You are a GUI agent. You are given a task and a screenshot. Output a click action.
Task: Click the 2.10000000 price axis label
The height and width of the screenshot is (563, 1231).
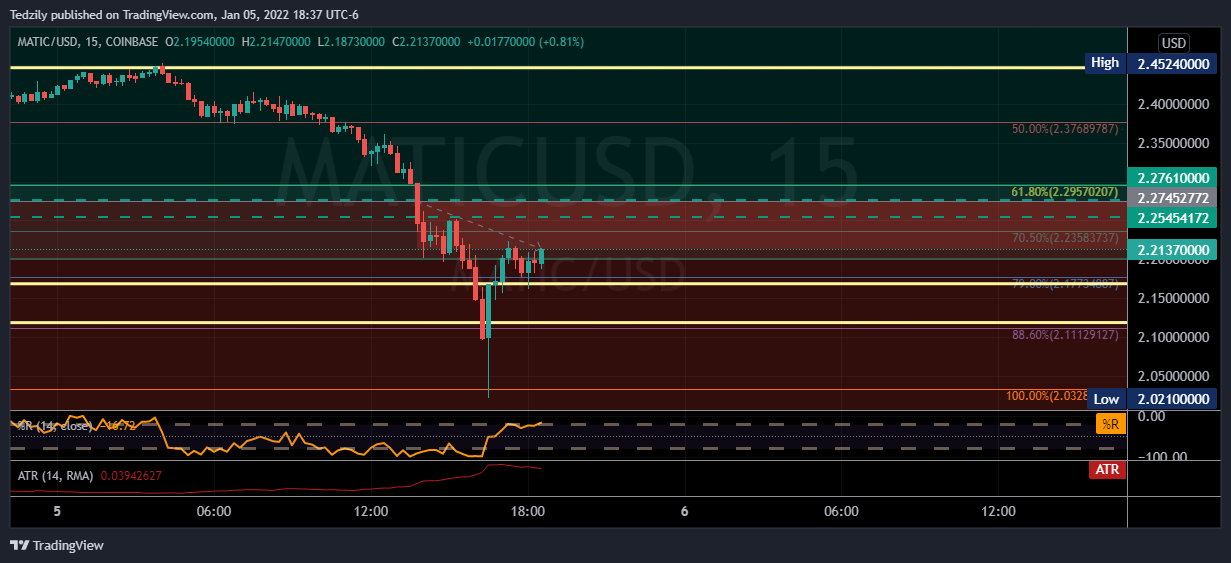(1175, 337)
